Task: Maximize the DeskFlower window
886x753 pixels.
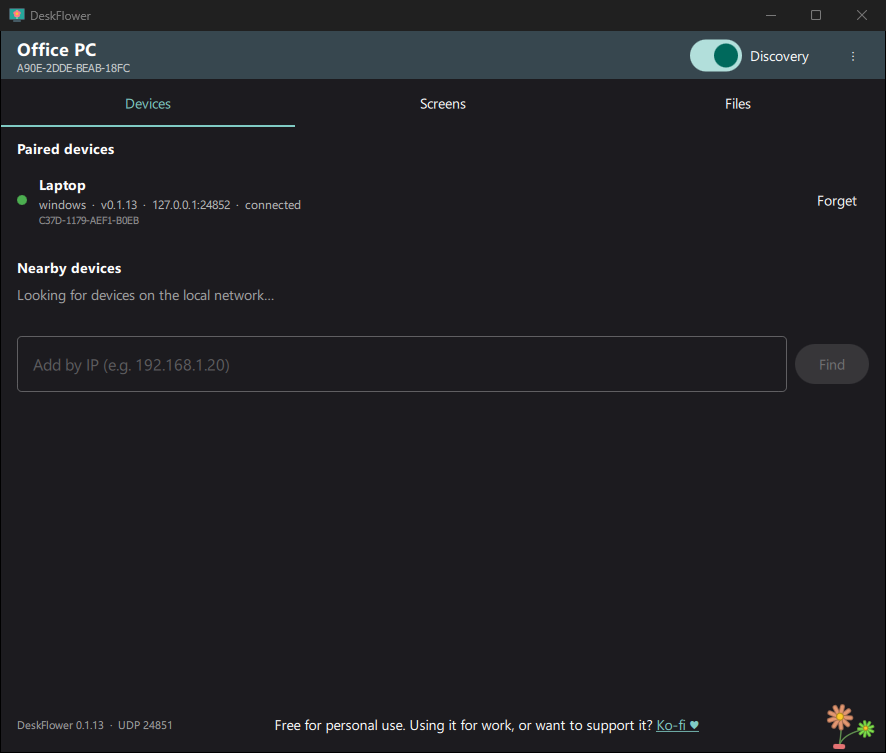Action: click(x=816, y=15)
